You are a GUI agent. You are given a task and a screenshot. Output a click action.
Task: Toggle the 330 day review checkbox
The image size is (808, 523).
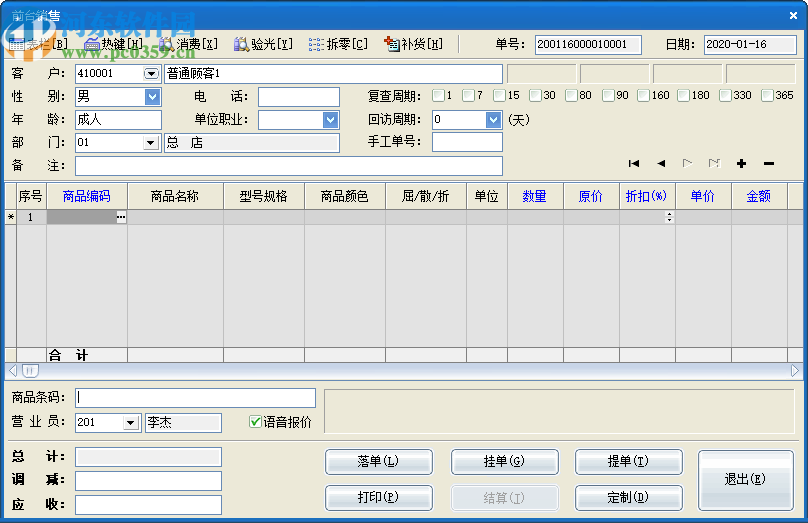[725, 95]
